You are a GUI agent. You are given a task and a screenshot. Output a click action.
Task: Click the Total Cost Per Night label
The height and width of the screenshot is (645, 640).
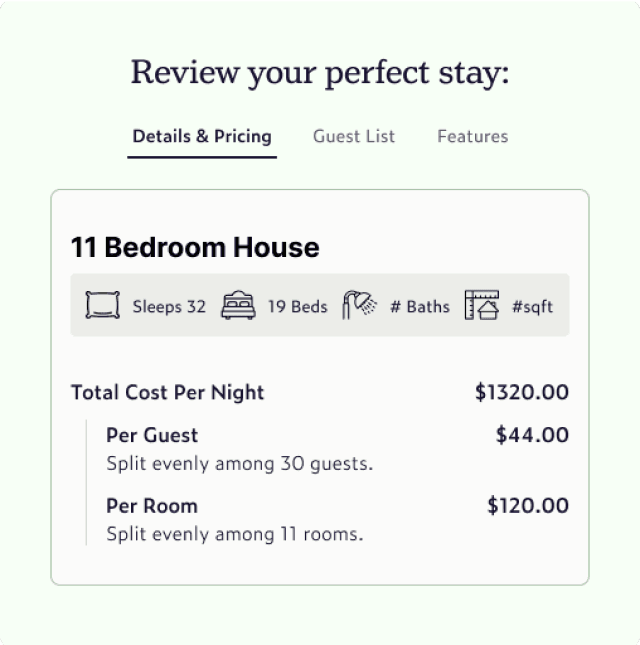[x=168, y=393]
